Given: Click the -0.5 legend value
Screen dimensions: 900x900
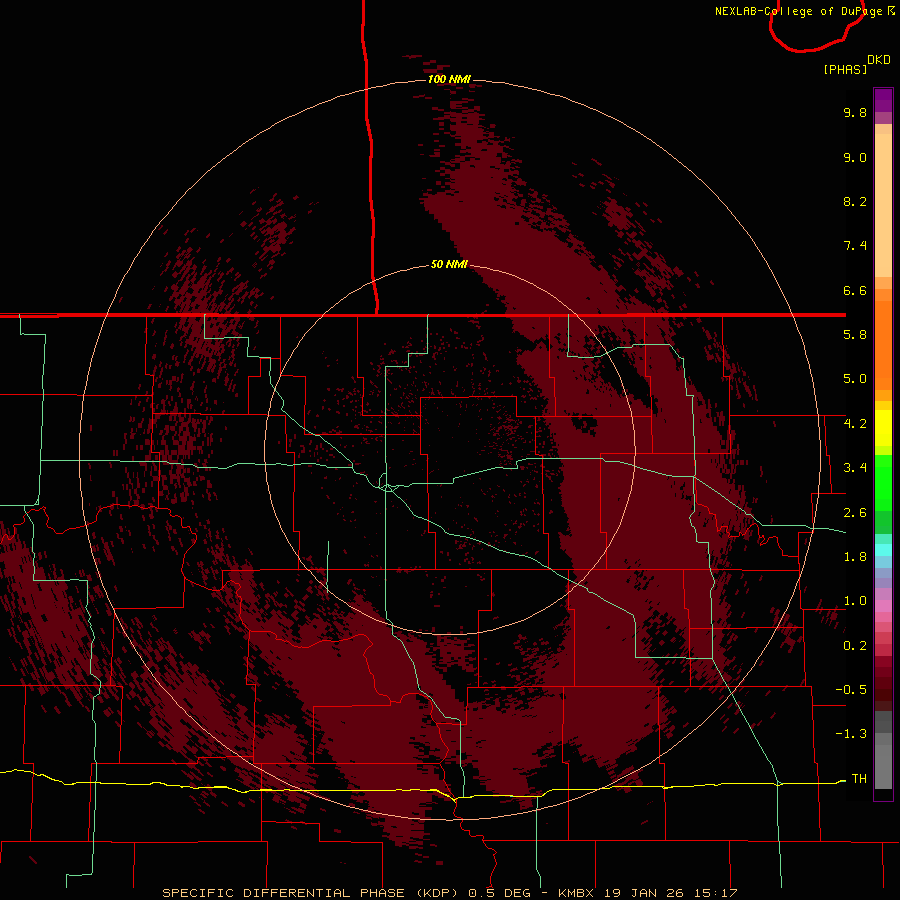Looking at the screenshot, I should tap(851, 690).
